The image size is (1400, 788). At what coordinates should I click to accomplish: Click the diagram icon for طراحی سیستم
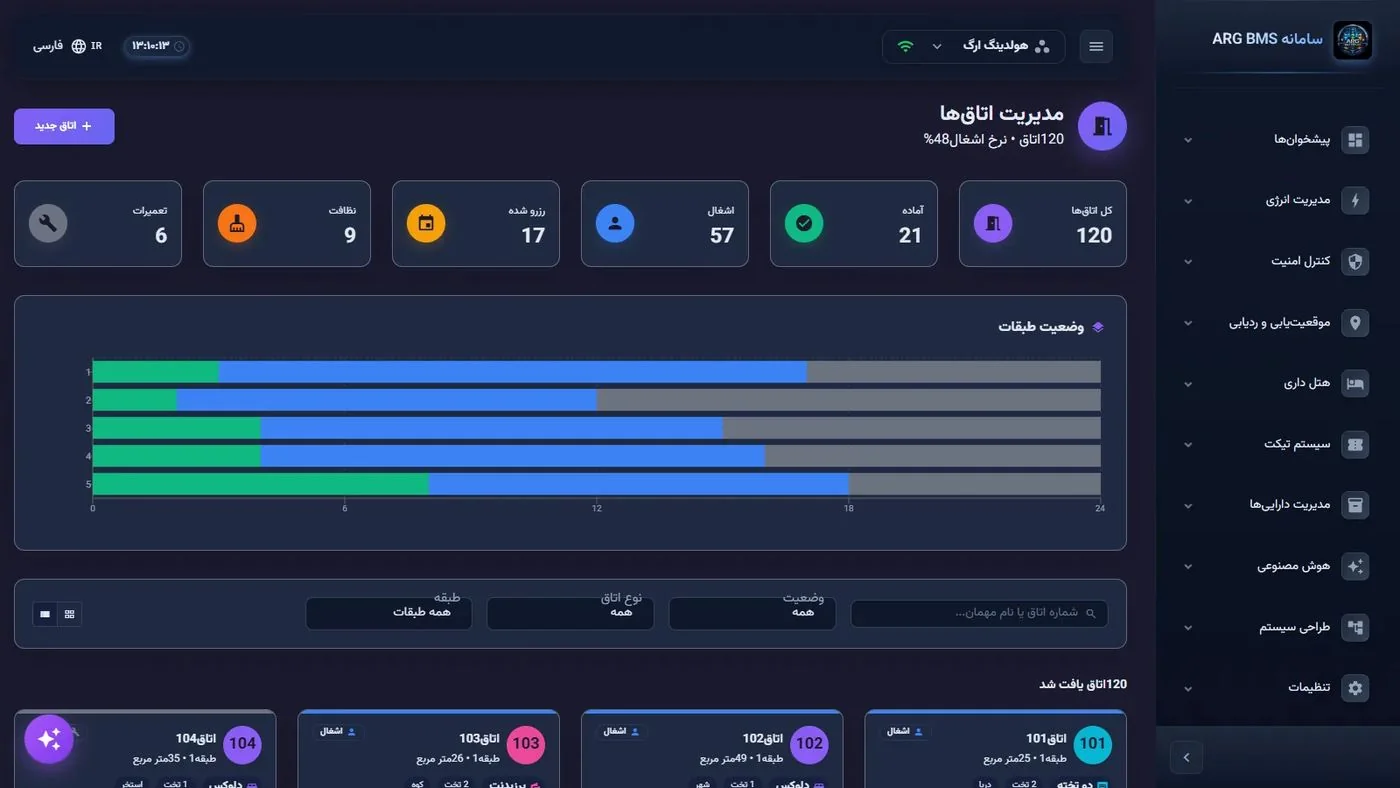click(x=1356, y=627)
